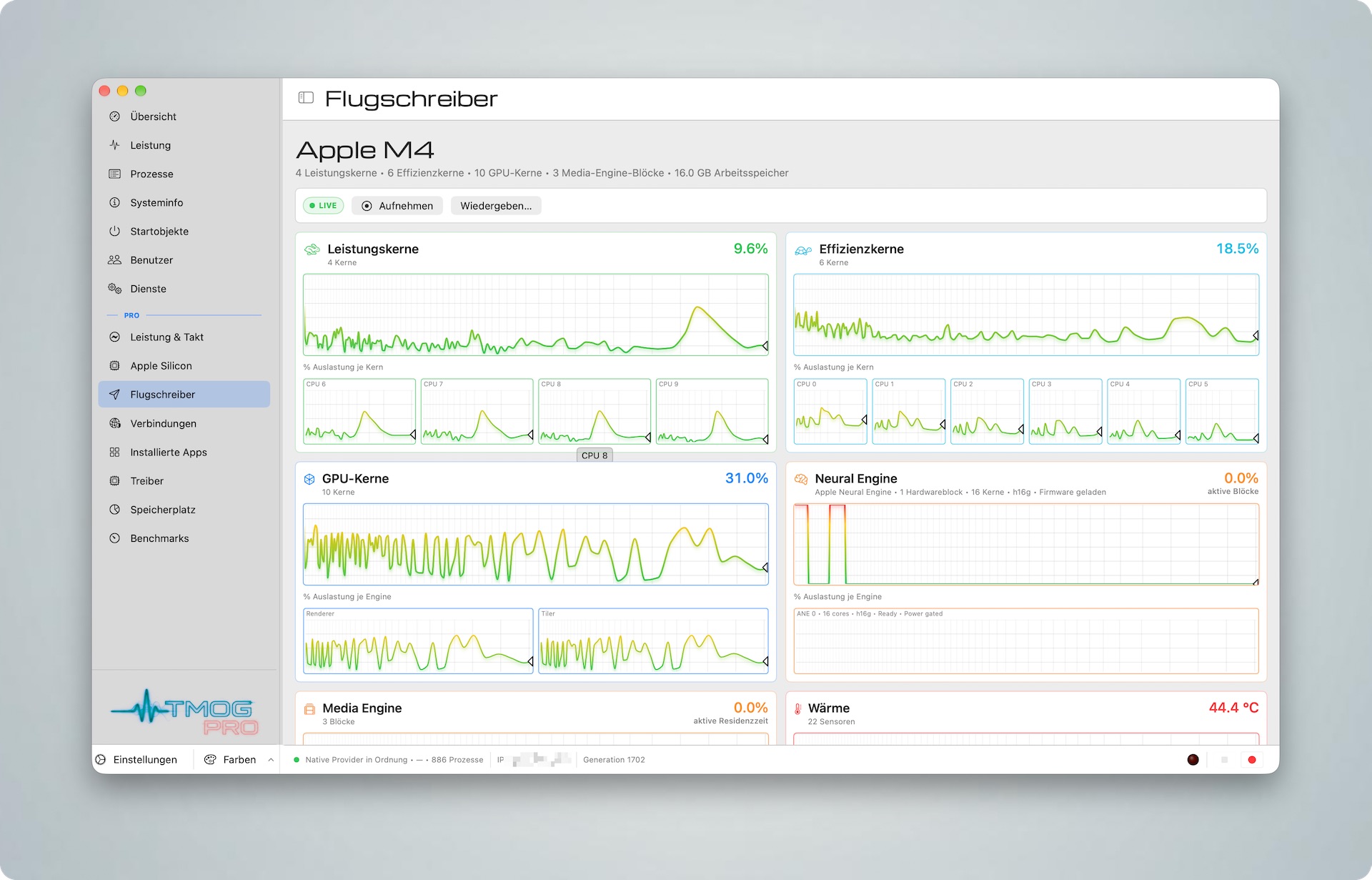Viewport: 1372px width, 880px height.
Task: Select the Apple Silicon sidebar item
Action: [x=184, y=365]
